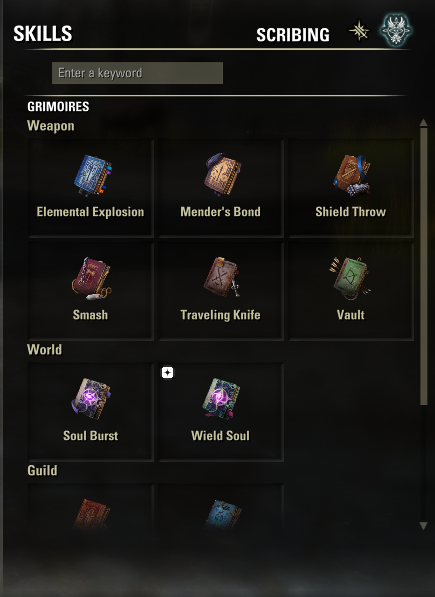The height and width of the screenshot is (597, 435).
Task: Switch to the star-shaped skills tab icon
Action: pyautogui.click(x=359, y=31)
